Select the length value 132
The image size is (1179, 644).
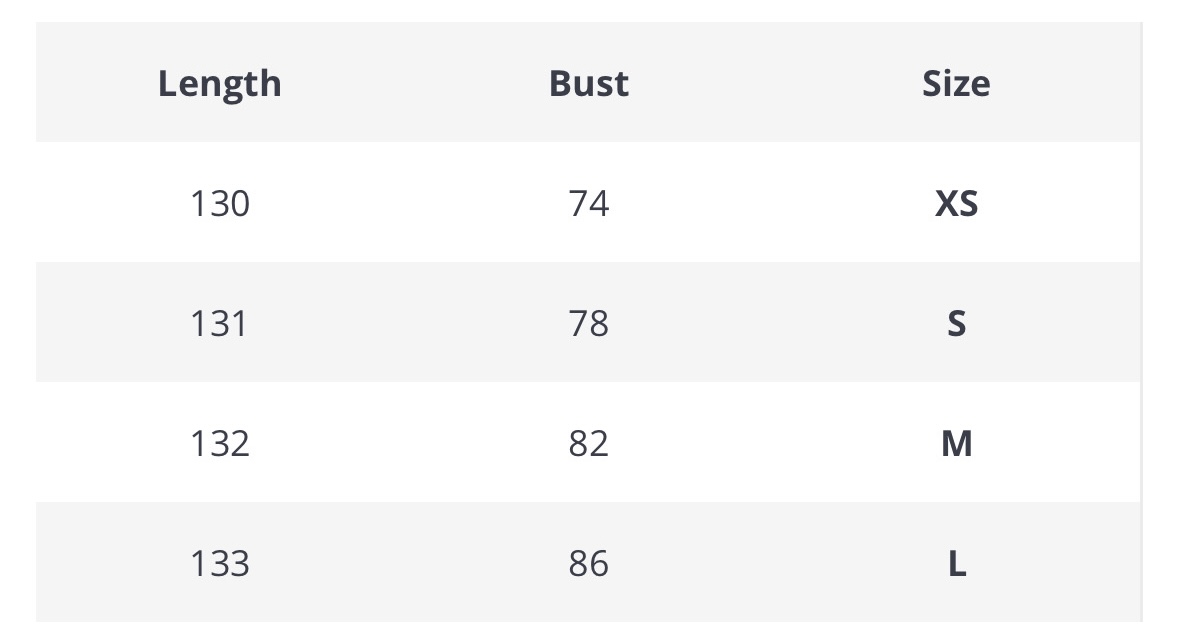click(x=220, y=443)
